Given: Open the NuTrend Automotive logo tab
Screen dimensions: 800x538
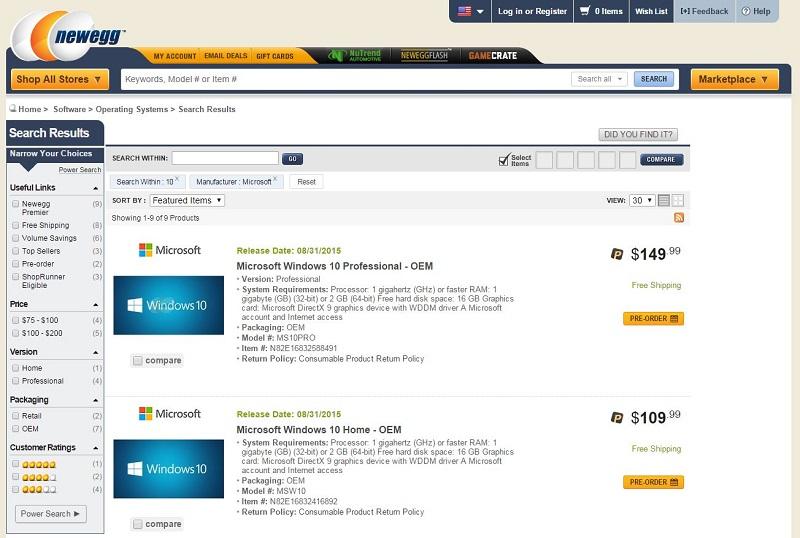Looking at the screenshot, I should coord(355,56).
